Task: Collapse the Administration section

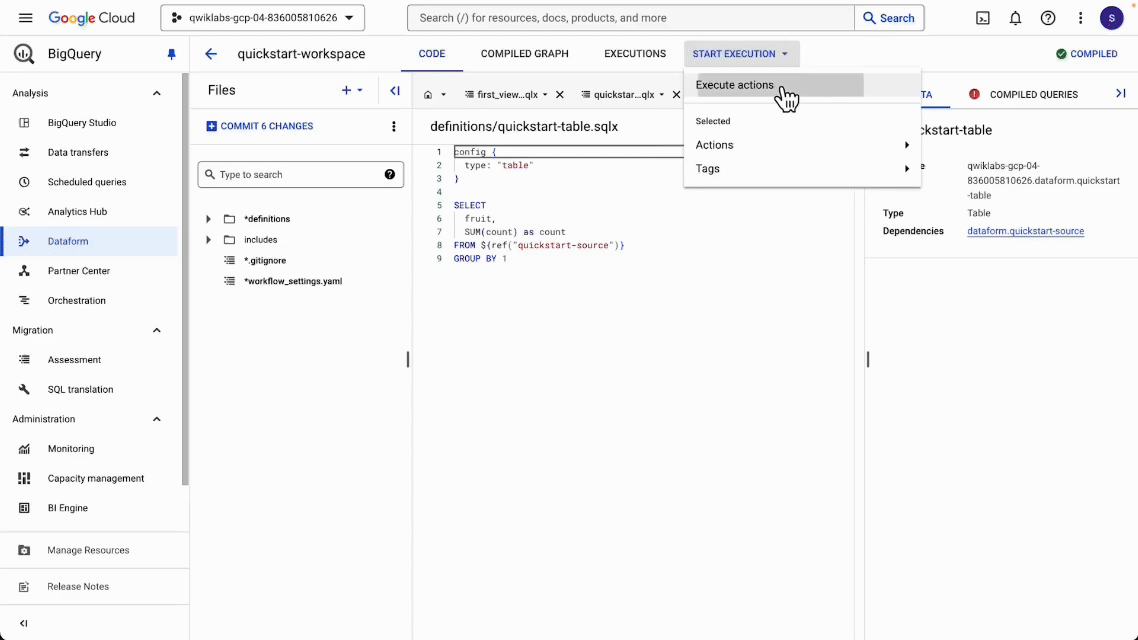Action: point(157,419)
